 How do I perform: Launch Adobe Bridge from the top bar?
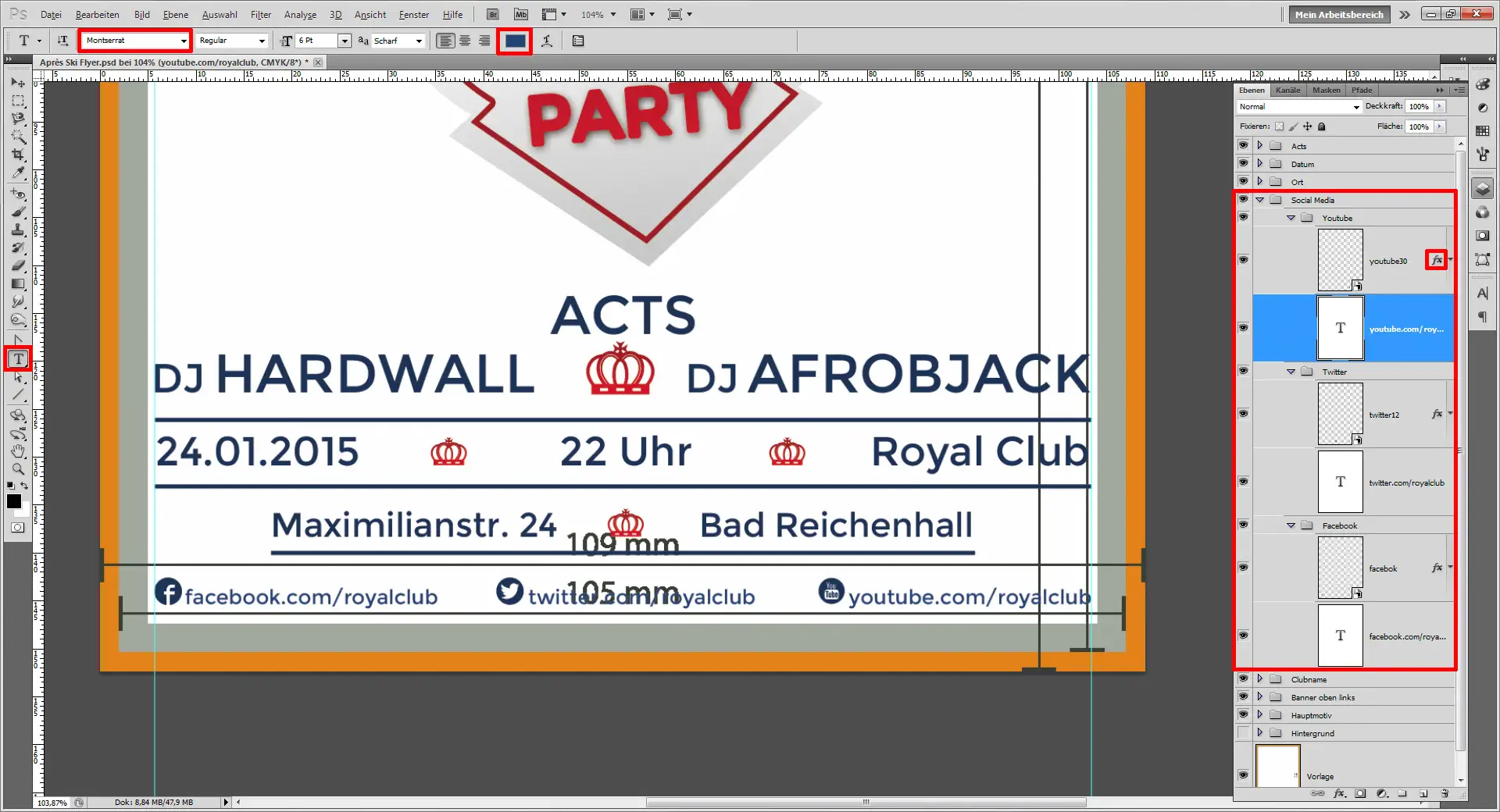pyautogui.click(x=493, y=14)
